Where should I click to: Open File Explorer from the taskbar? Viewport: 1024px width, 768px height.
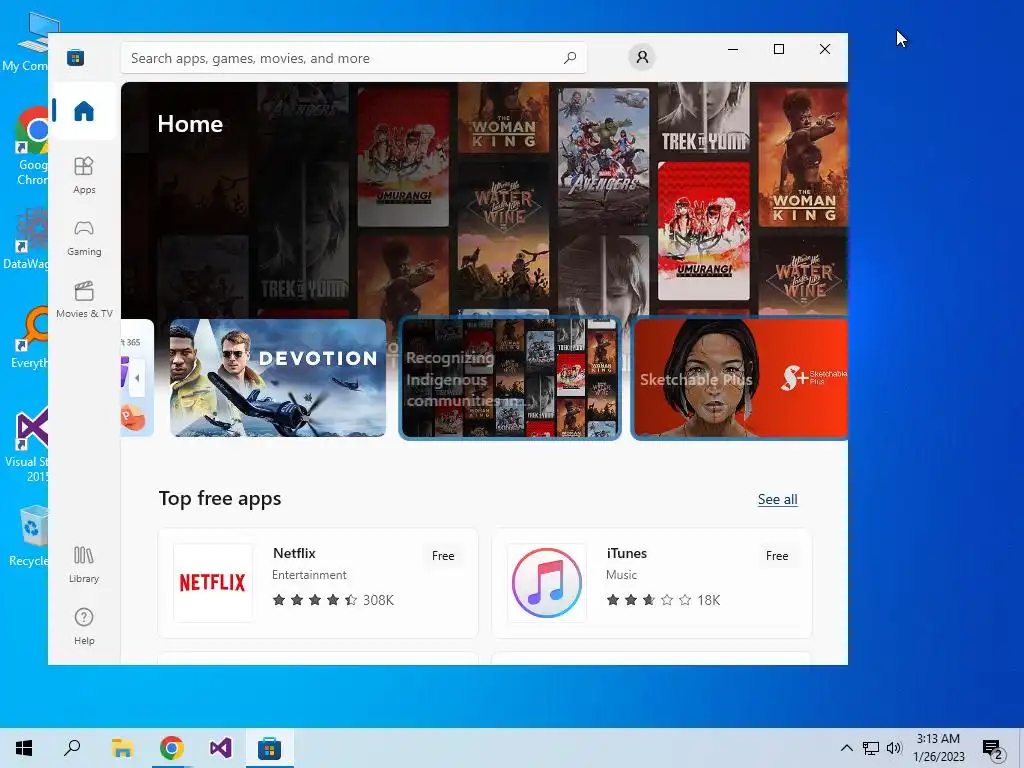point(122,748)
